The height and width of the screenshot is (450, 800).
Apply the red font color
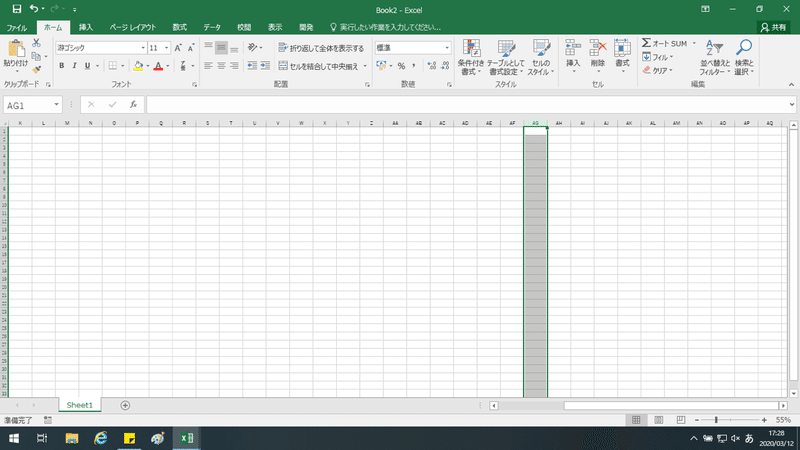point(158,66)
